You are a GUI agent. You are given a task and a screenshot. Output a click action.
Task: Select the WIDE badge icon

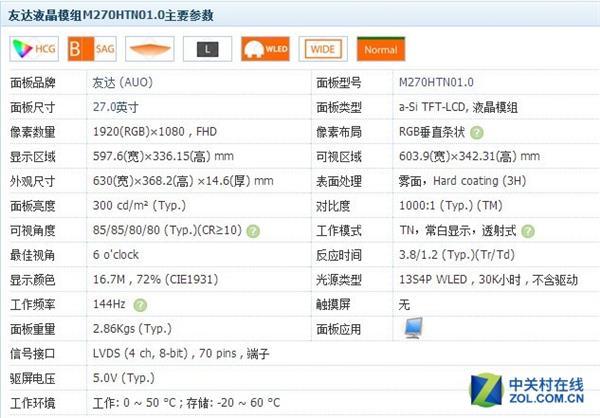[323, 47]
